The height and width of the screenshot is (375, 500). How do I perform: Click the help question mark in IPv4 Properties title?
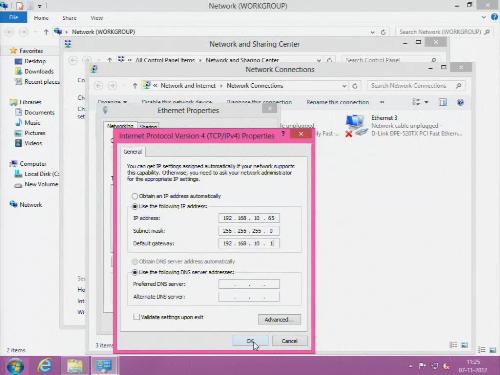point(283,134)
